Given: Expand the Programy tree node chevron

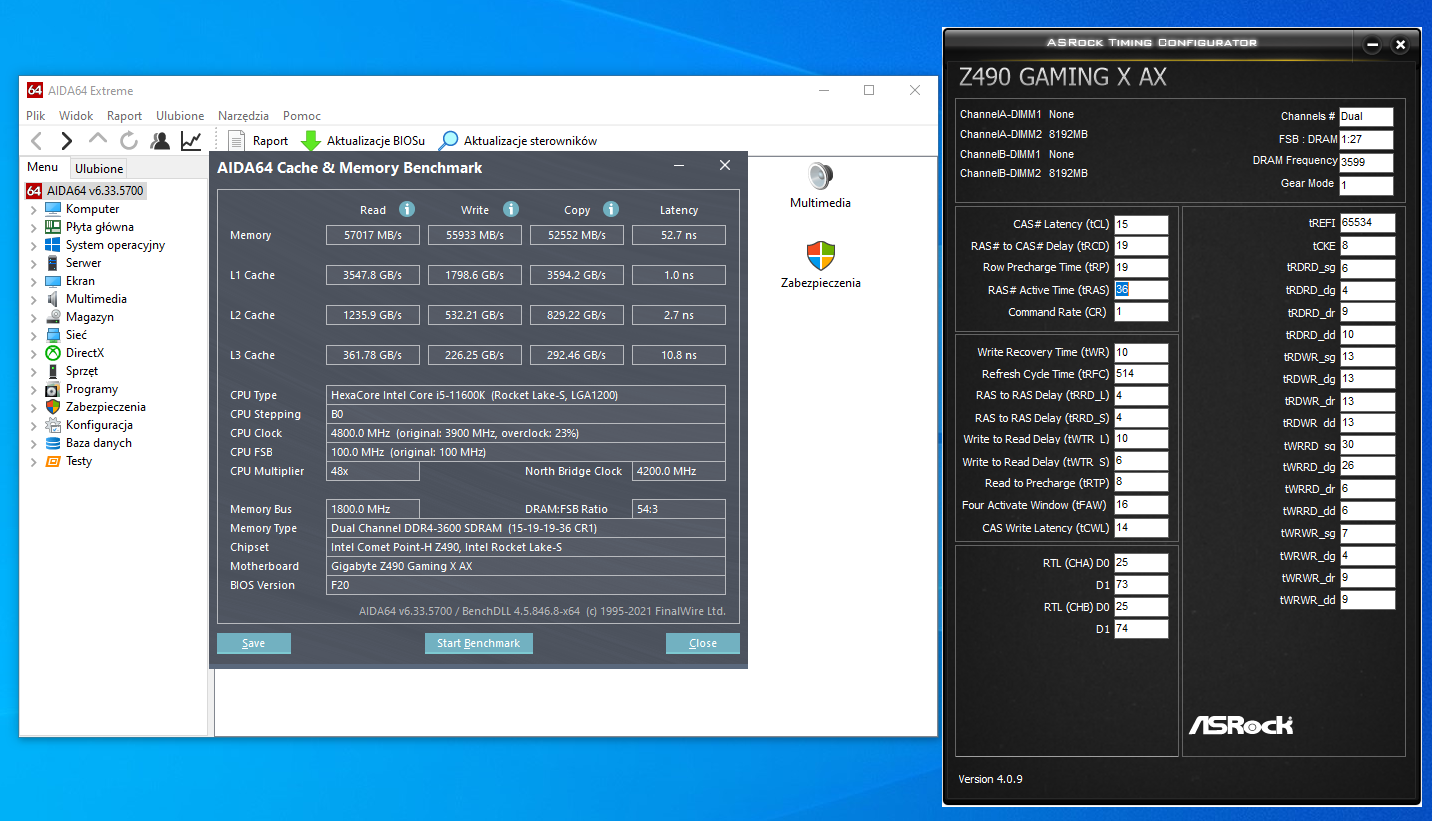Looking at the screenshot, I should (34, 389).
